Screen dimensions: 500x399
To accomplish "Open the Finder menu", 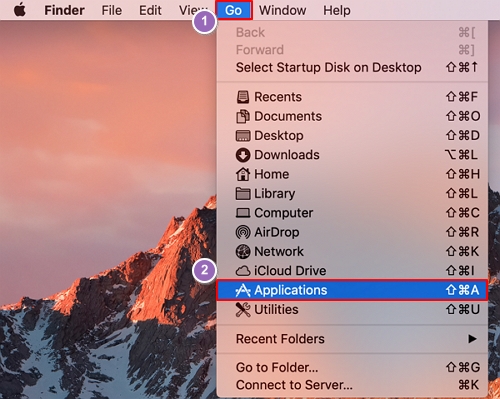I will coord(64,10).
